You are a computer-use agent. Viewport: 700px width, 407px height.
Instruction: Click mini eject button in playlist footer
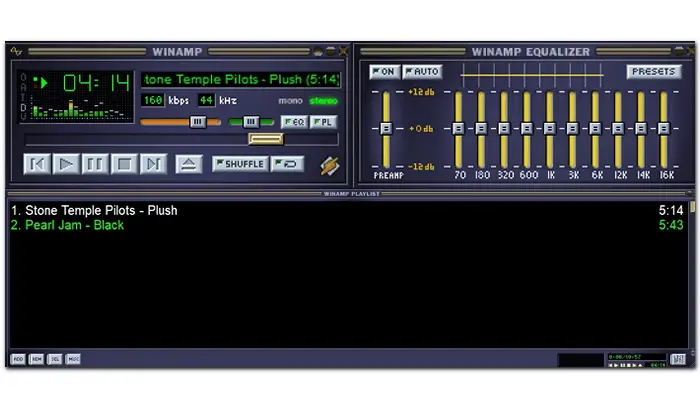(640, 365)
